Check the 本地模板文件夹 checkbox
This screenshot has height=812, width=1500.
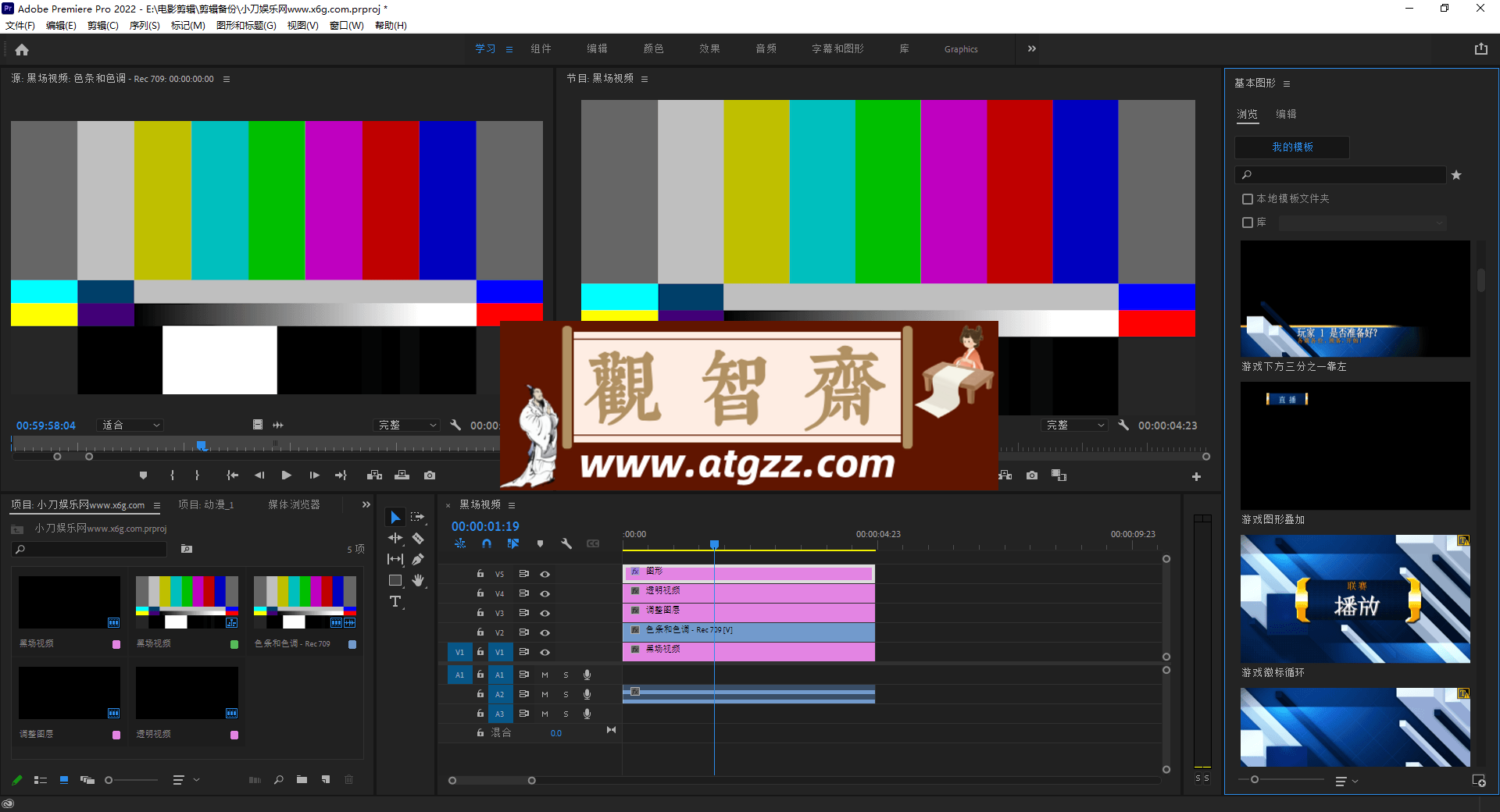(x=1248, y=199)
